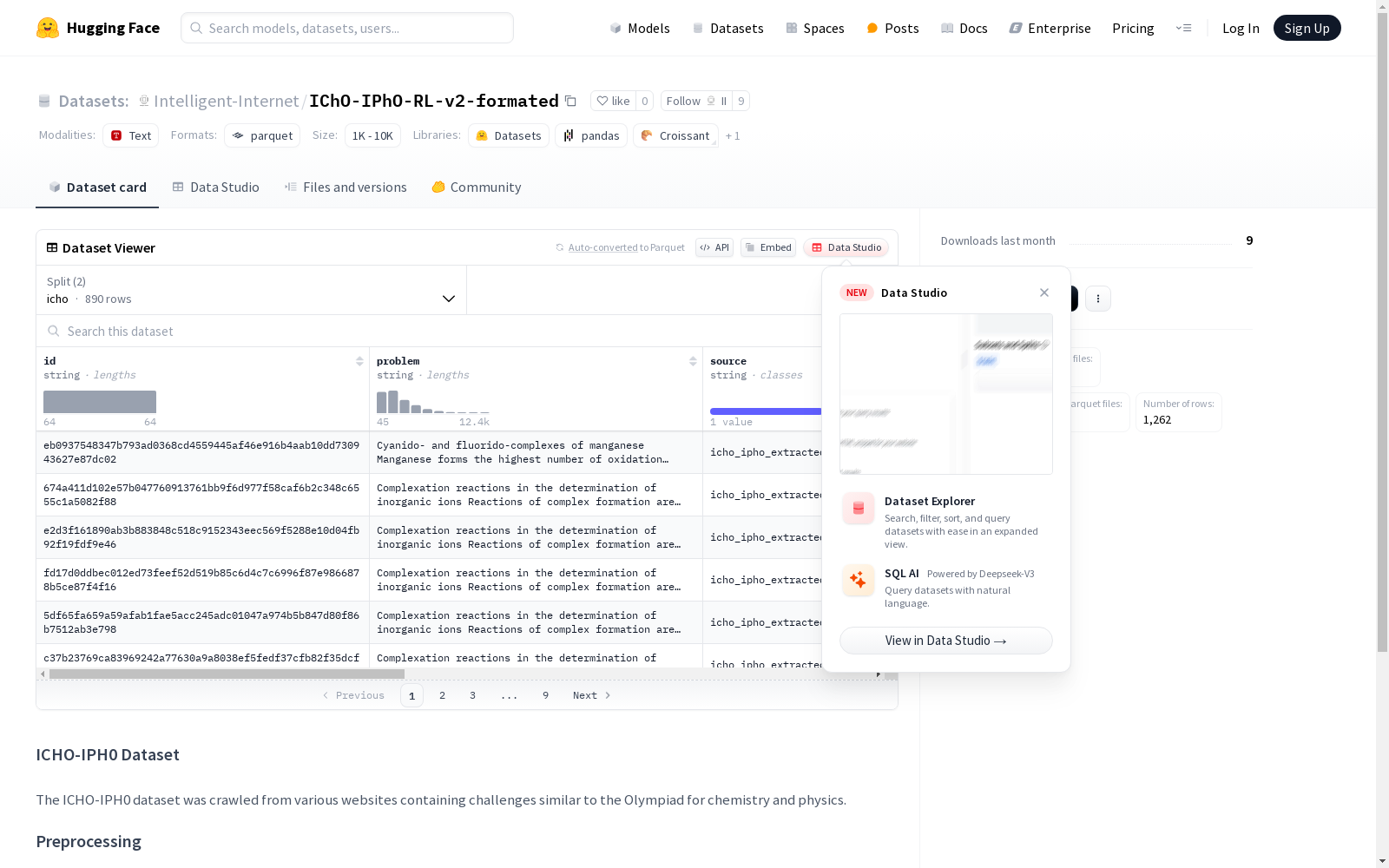The height and width of the screenshot is (868, 1389).
Task: Click the follower count 9 beside Follow
Action: 741,101
